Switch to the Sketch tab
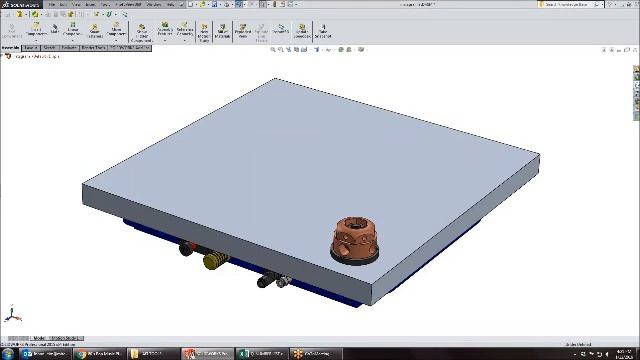 click(x=49, y=48)
